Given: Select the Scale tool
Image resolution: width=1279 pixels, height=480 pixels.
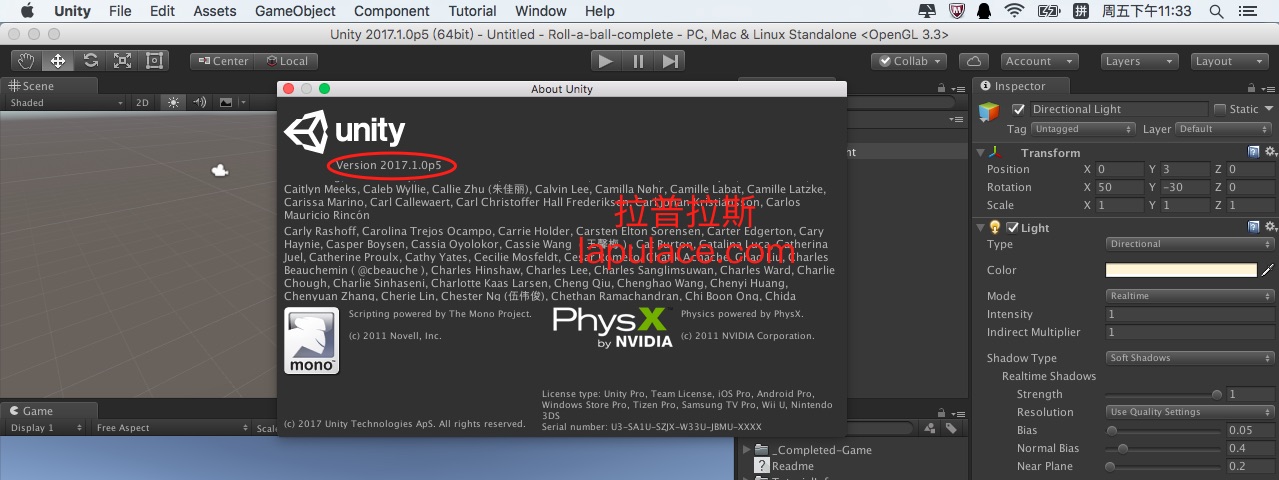Looking at the screenshot, I should (x=122, y=61).
